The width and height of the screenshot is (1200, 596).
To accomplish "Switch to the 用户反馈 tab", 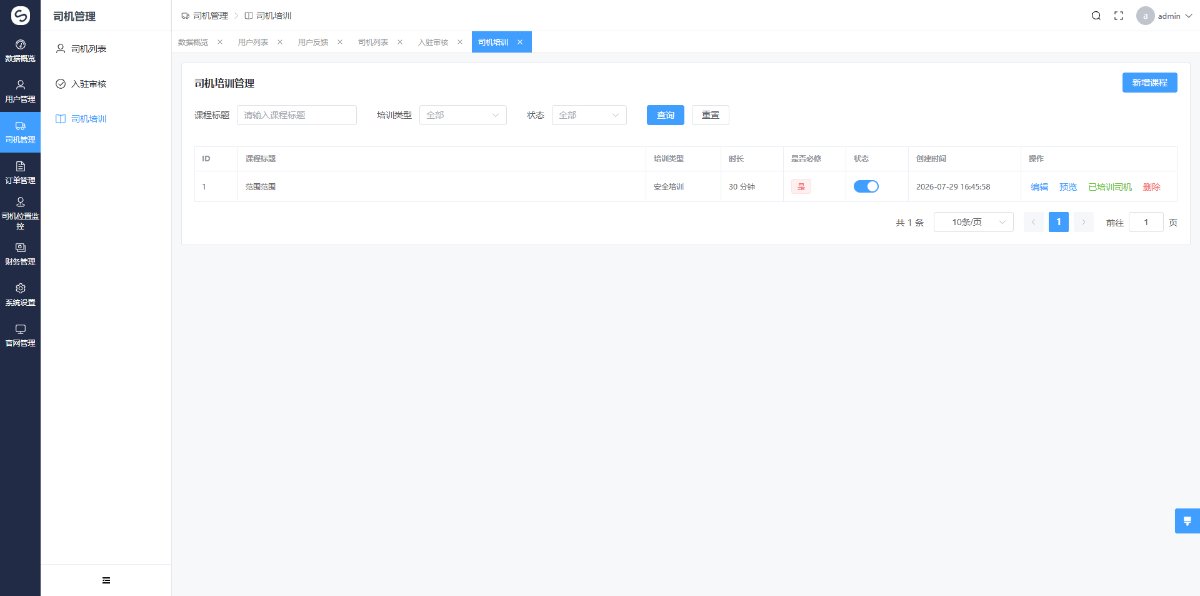I will click(x=313, y=42).
